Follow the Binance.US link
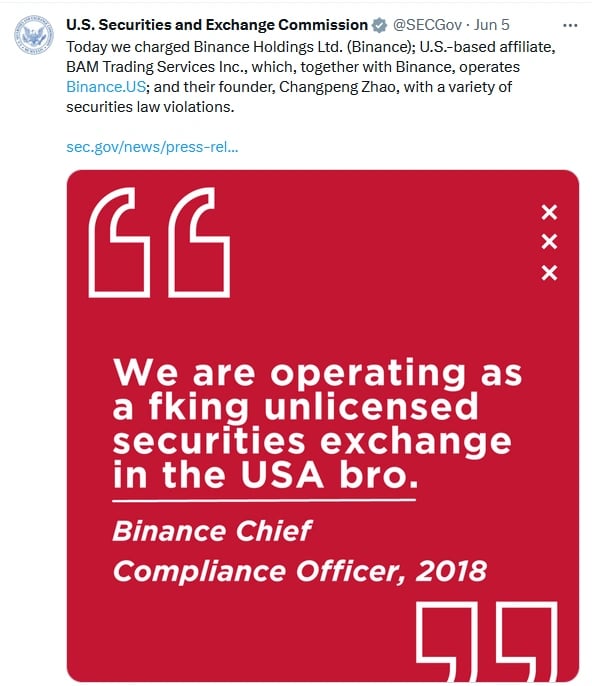The image size is (592, 686). 106,87
